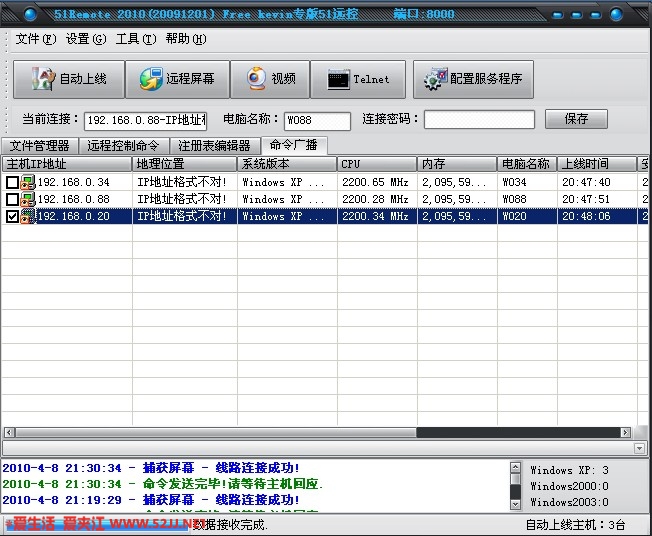Switch to the 注册表编辑器 tab
652x536 pixels.
(x=214, y=146)
